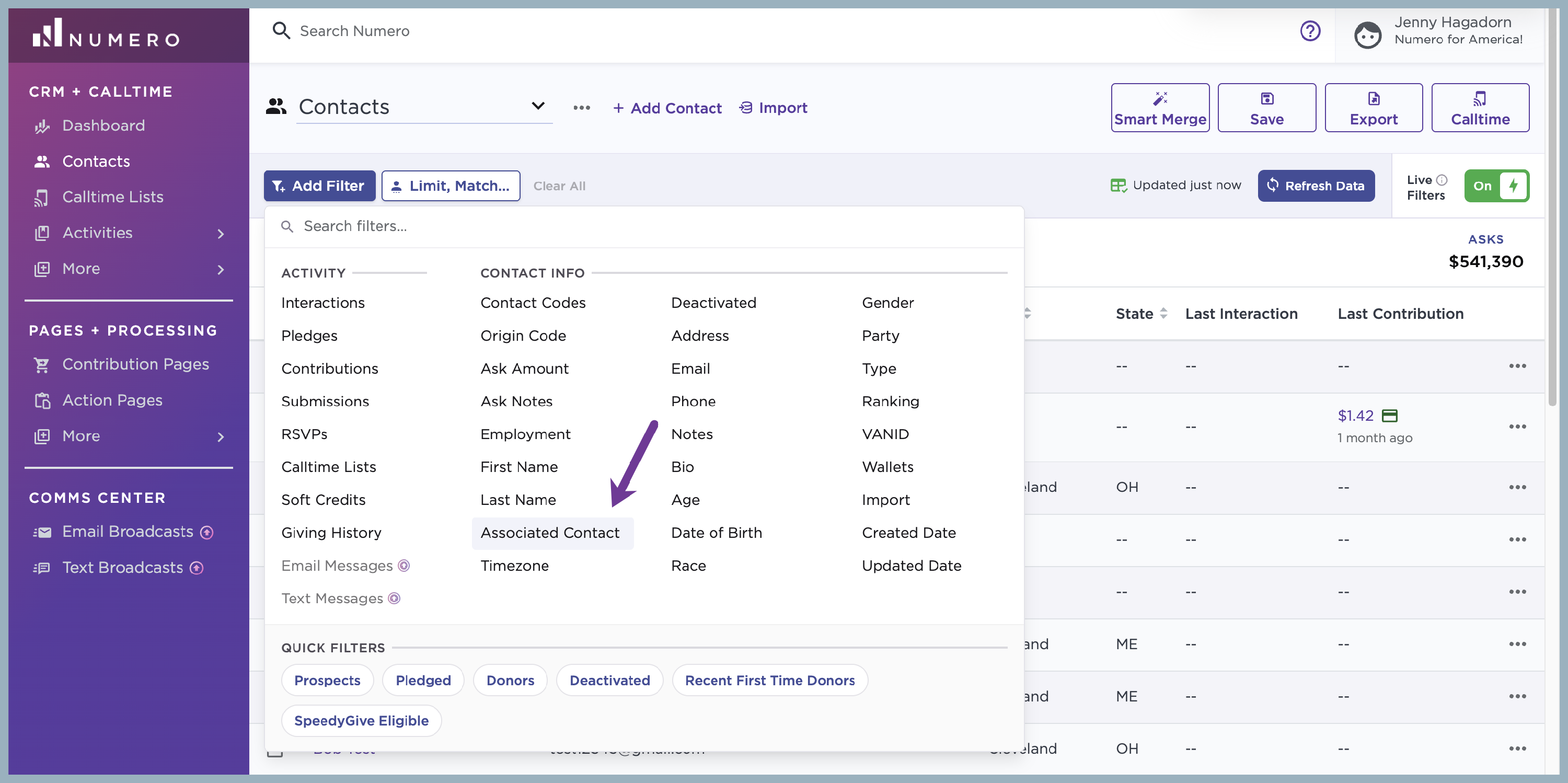Expand the Activities sidebar menu
The image size is (1568, 783).
coord(221,234)
